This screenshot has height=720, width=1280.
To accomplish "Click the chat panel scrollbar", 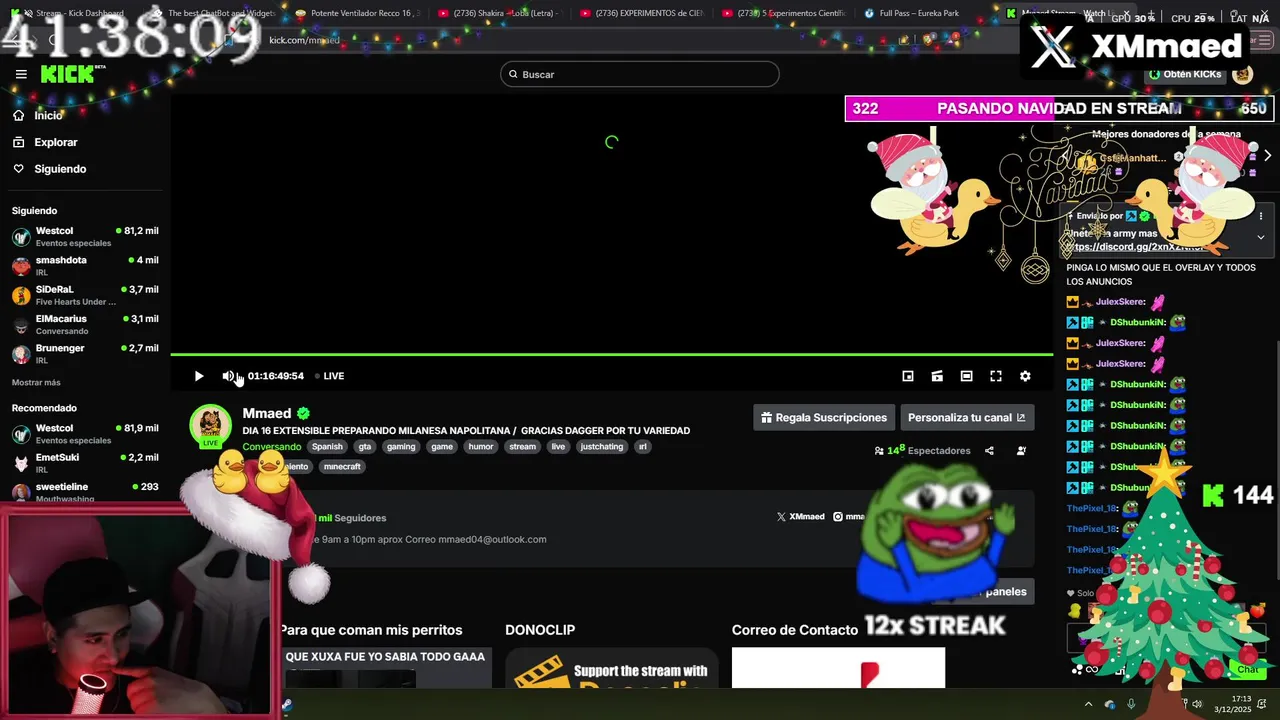I will (1277, 460).
